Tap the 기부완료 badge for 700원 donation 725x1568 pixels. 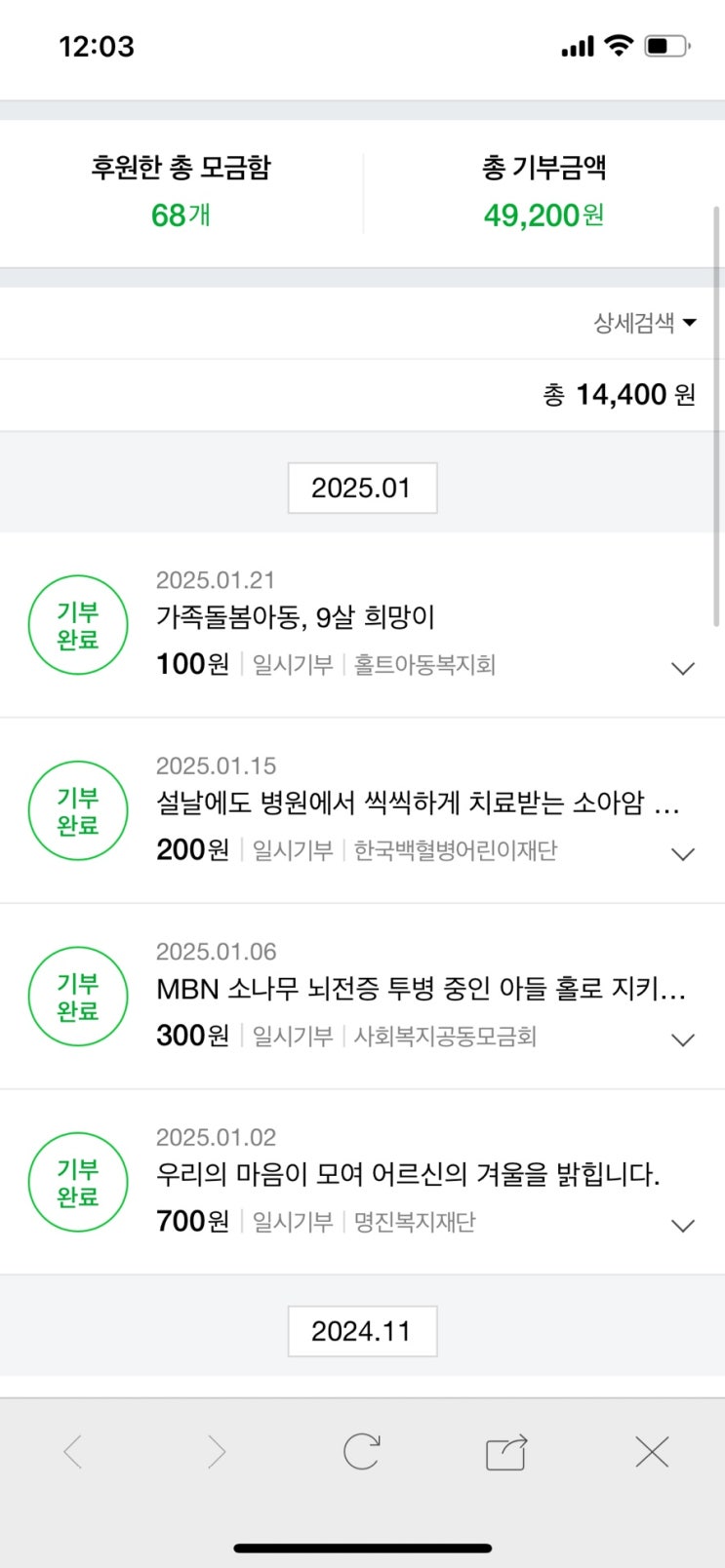pos(78,1182)
